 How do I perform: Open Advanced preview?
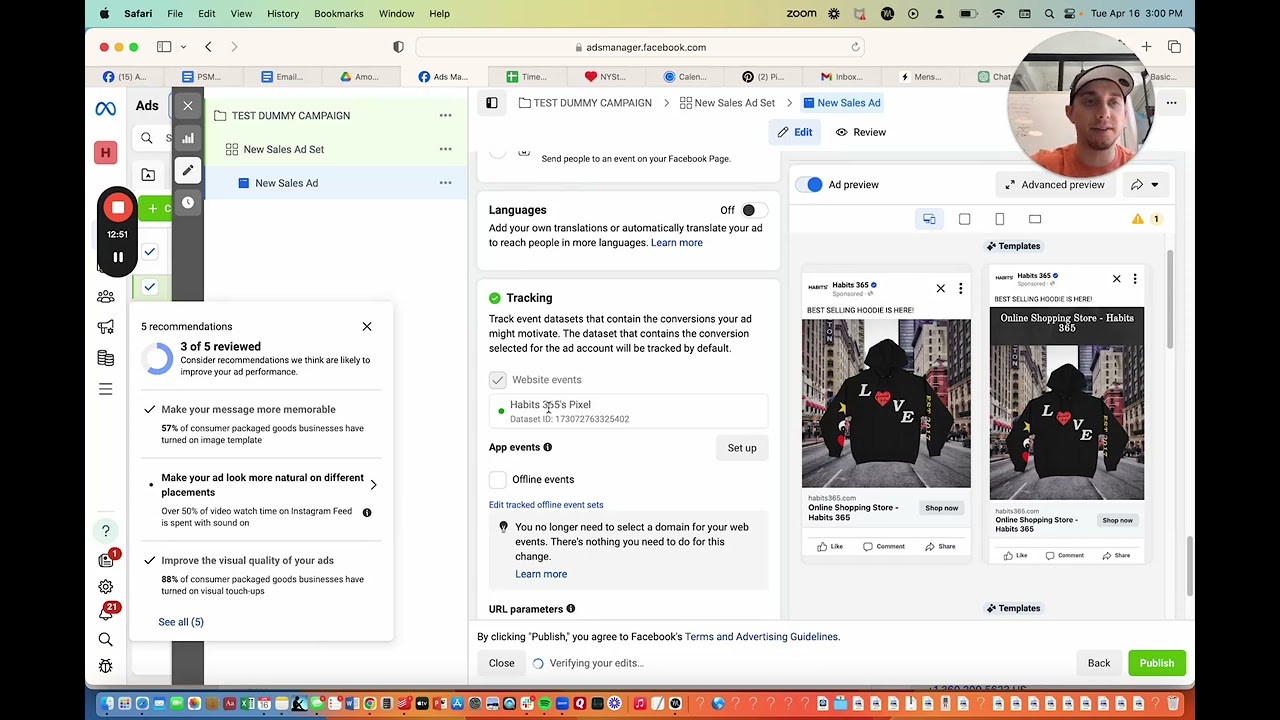pos(1055,185)
